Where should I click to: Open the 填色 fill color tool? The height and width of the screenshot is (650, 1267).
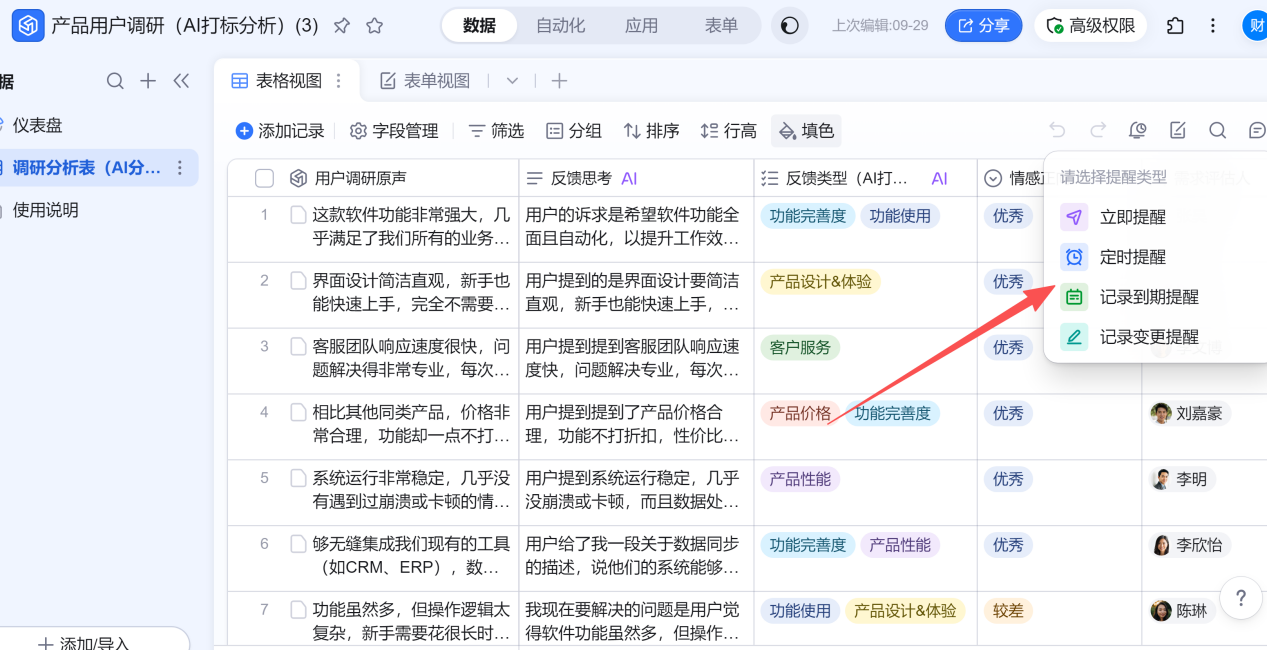click(x=806, y=131)
